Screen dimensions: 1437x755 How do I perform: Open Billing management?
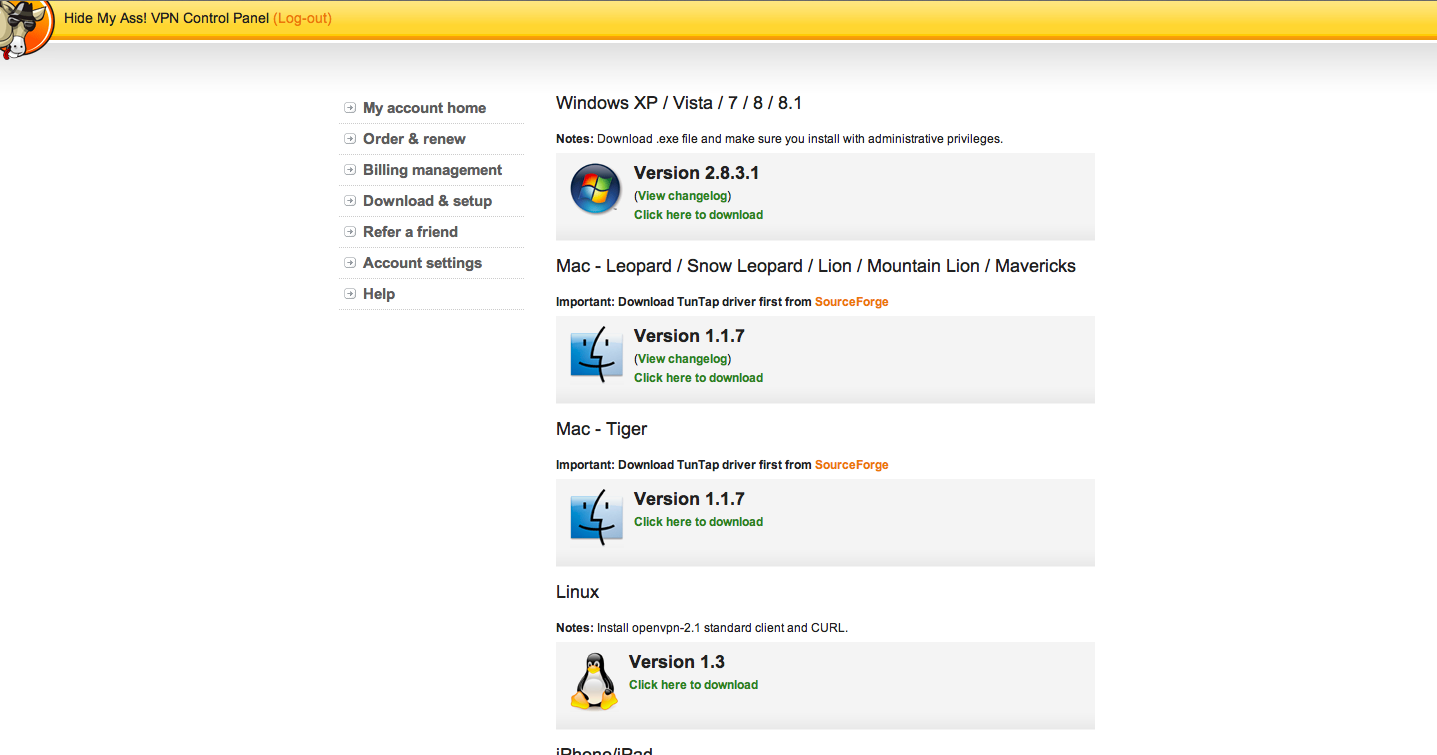432,170
